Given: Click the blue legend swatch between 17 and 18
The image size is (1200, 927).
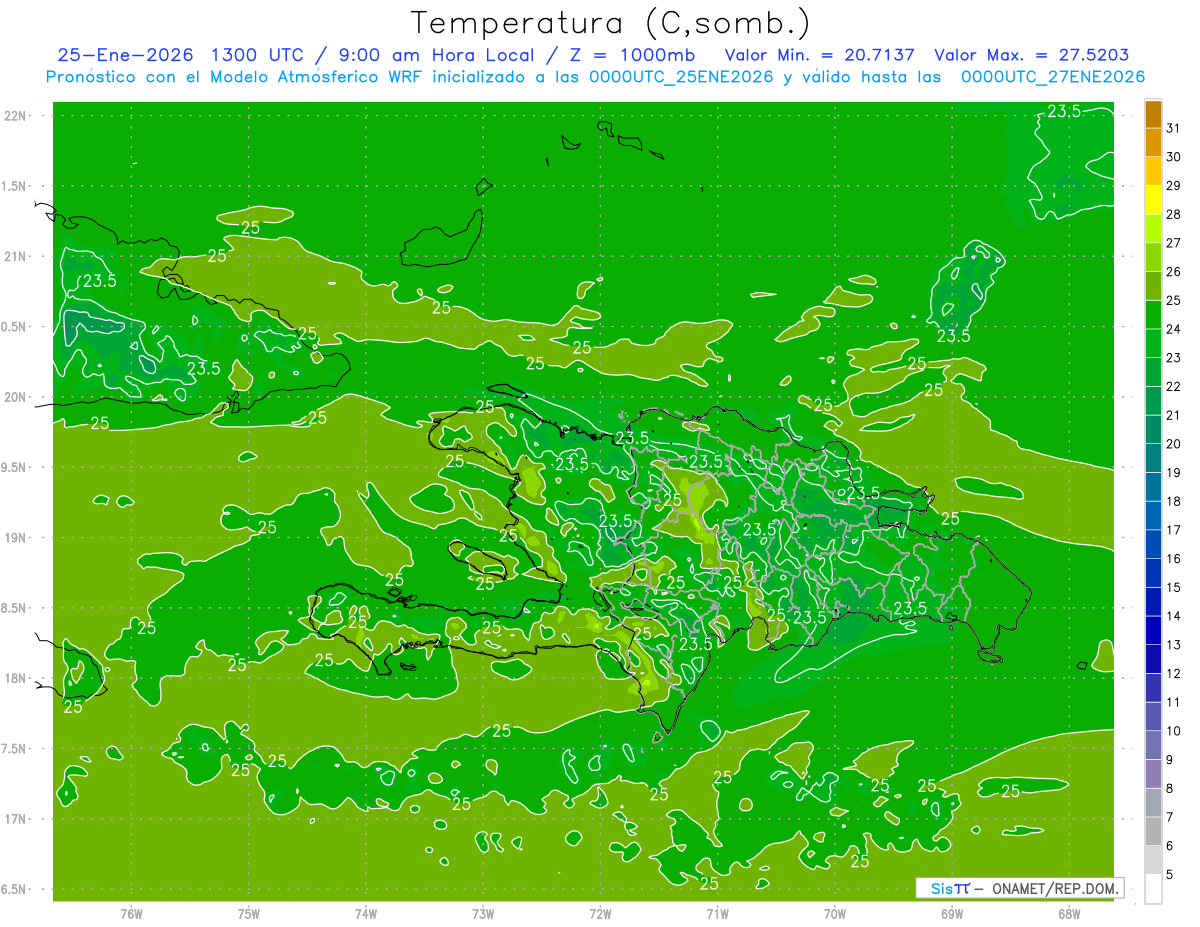Looking at the screenshot, I should tap(1153, 516).
